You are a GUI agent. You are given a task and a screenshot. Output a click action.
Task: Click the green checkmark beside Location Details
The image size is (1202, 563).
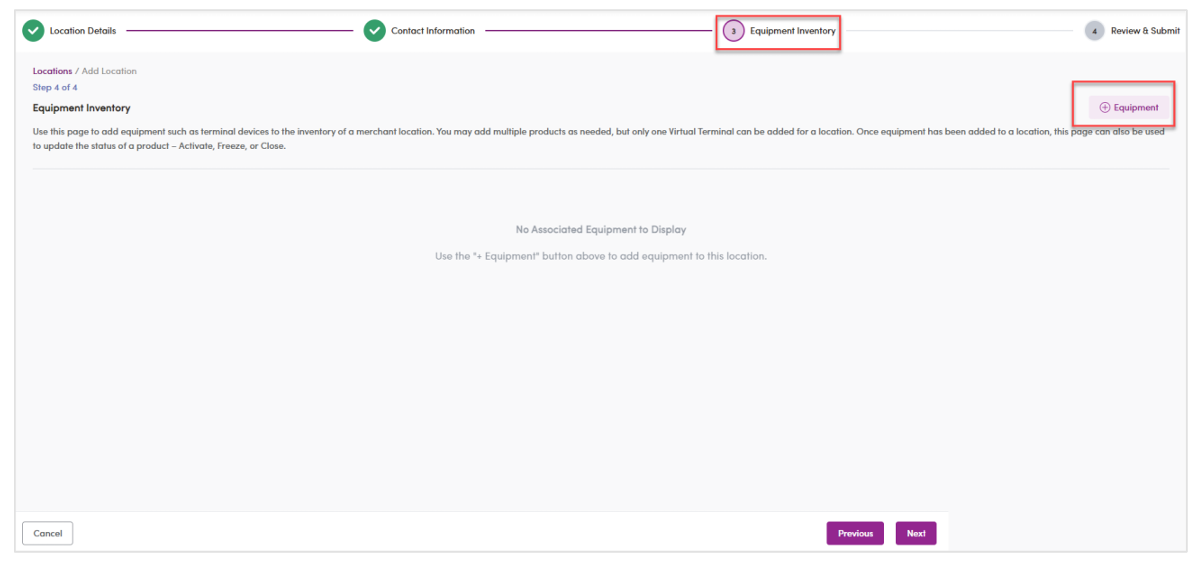[34, 31]
